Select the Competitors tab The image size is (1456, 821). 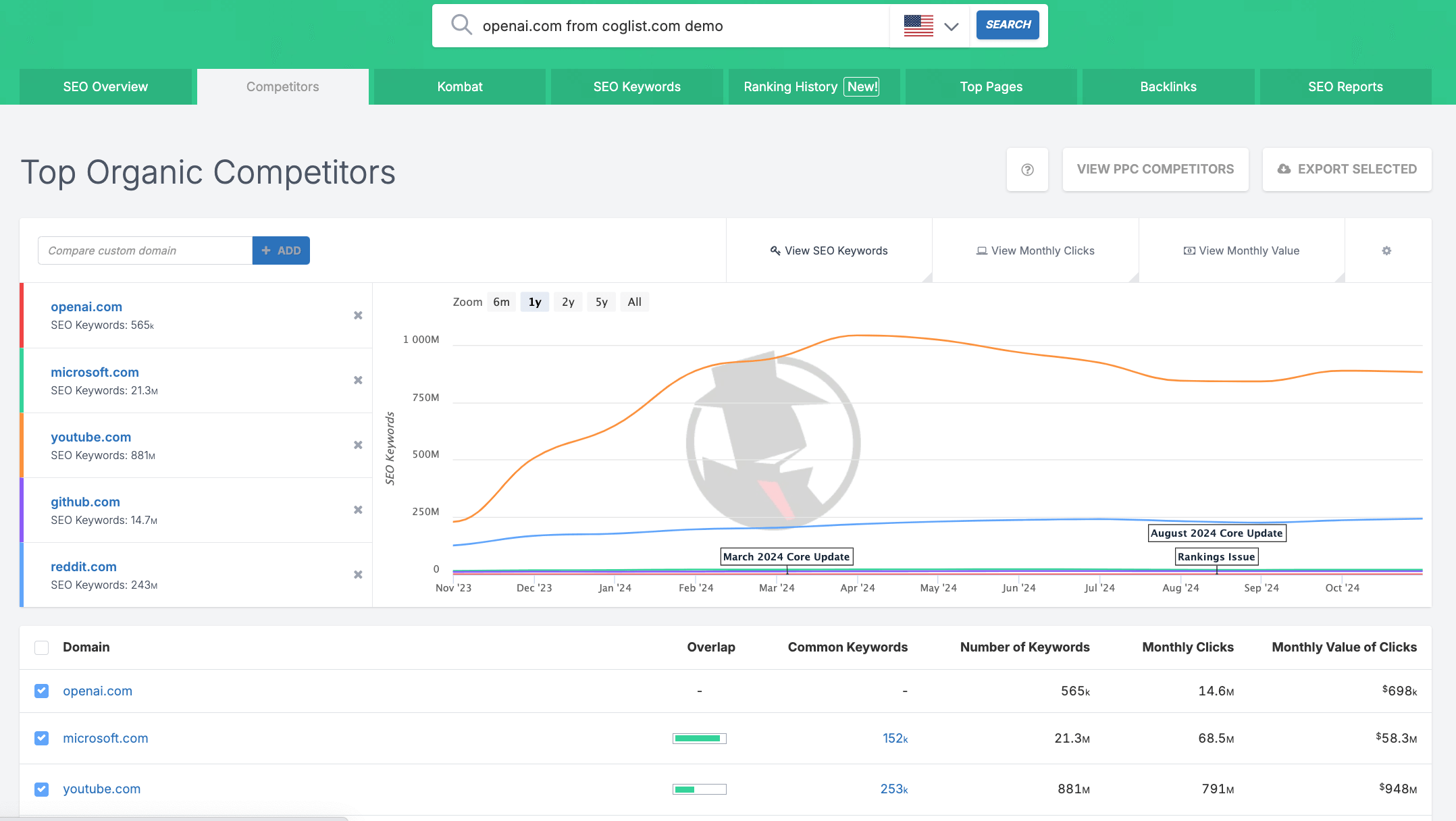(x=282, y=86)
